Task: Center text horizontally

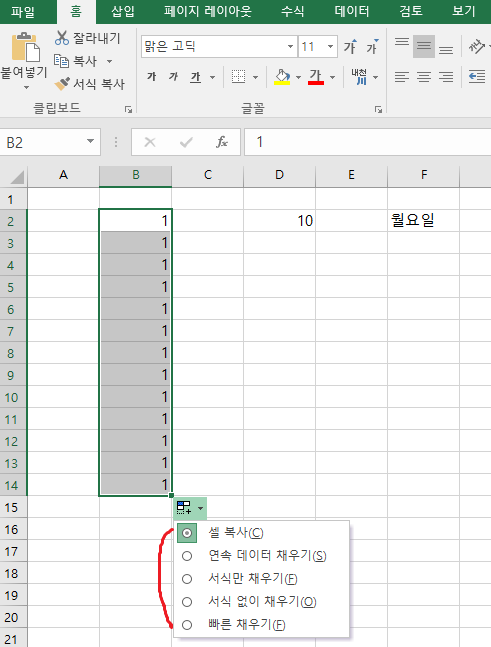Action: (x=424, y=77)
